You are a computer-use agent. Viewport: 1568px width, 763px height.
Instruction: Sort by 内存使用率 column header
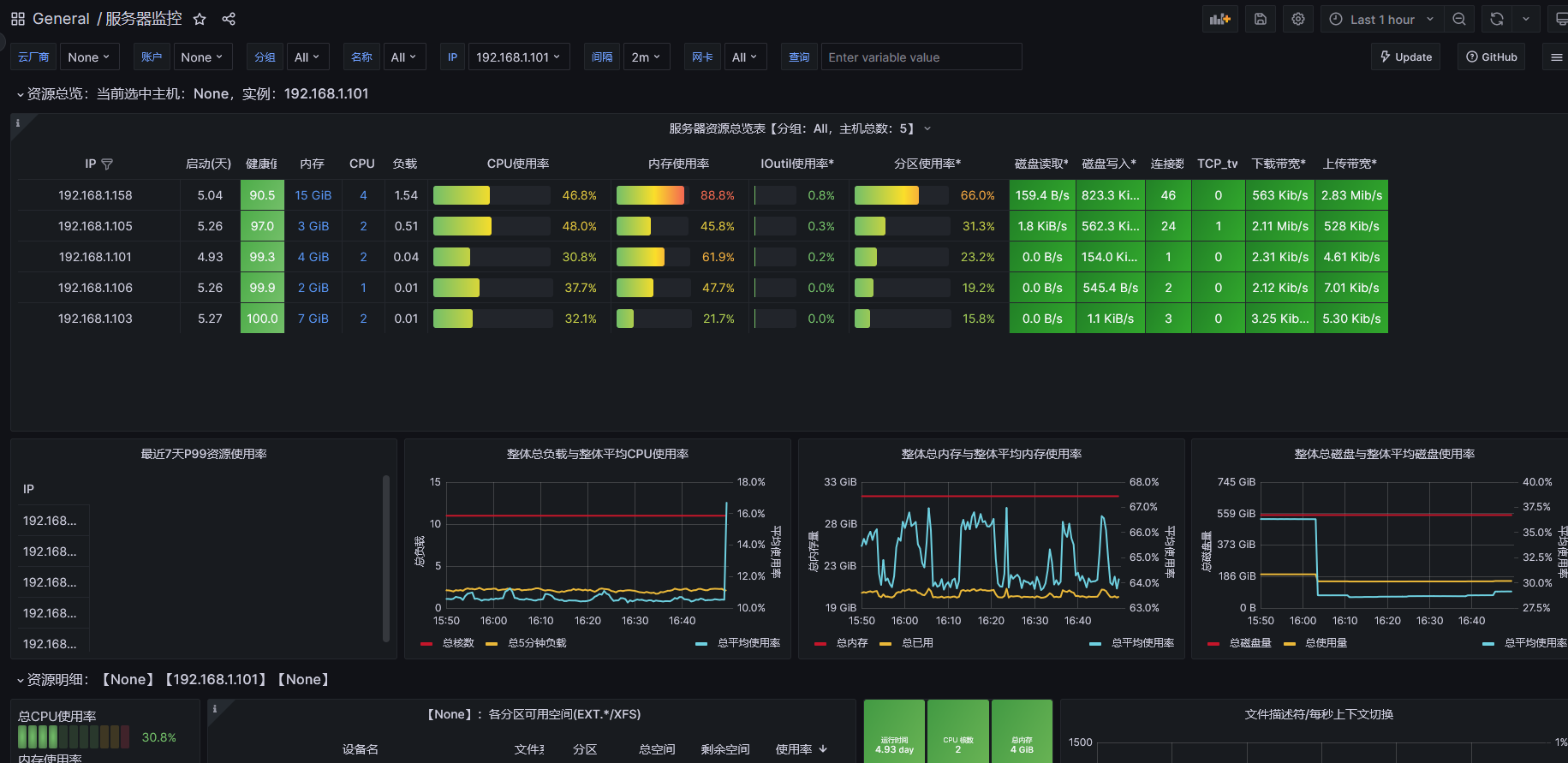point(678,164)
